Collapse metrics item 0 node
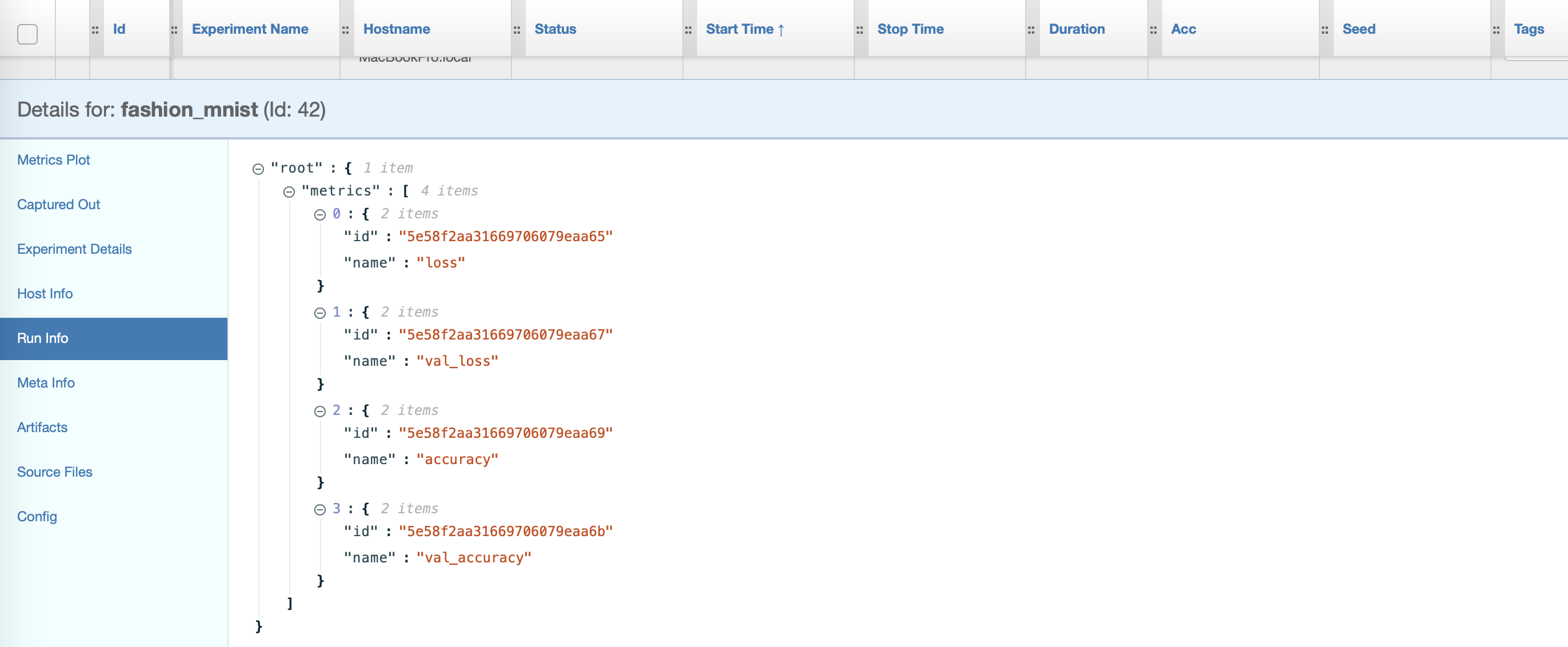Screen dimensions: 1568x647 coord(320,215)
